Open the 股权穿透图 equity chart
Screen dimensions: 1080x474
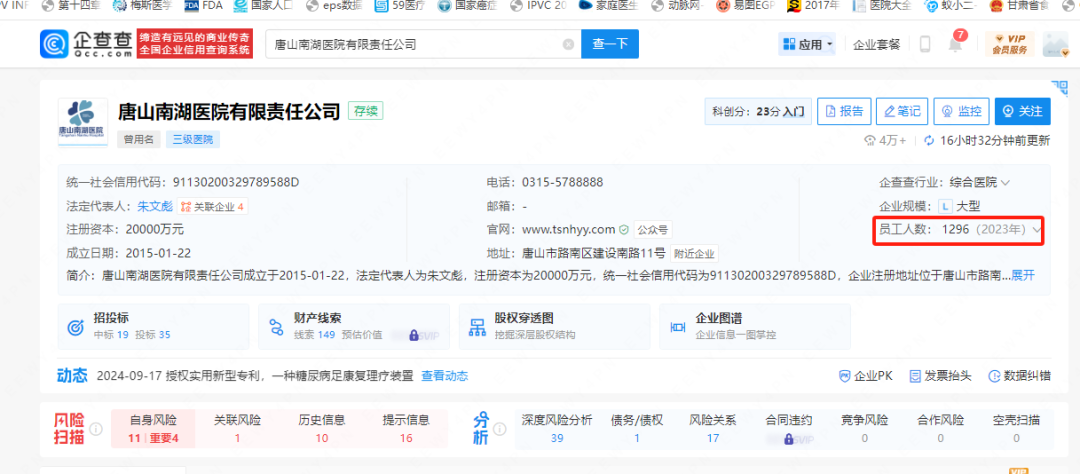click(553, 326)
